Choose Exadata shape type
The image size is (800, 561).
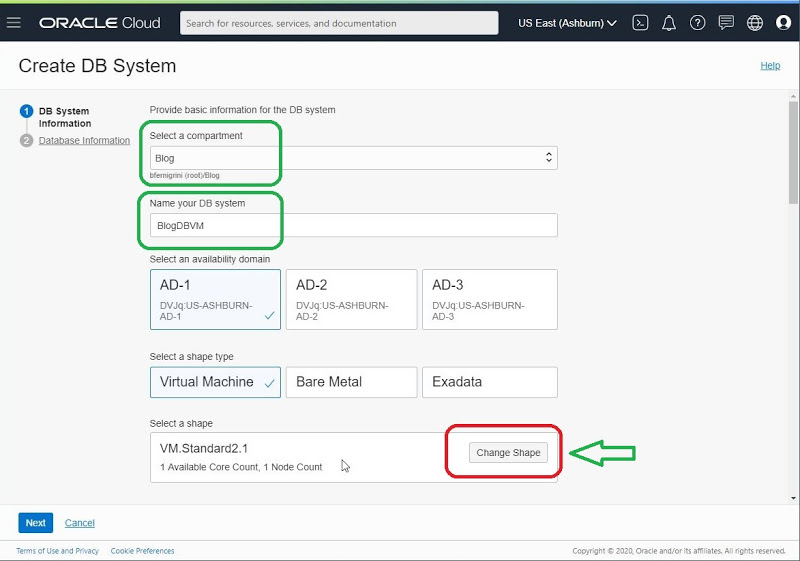click(x=490, y=382)
